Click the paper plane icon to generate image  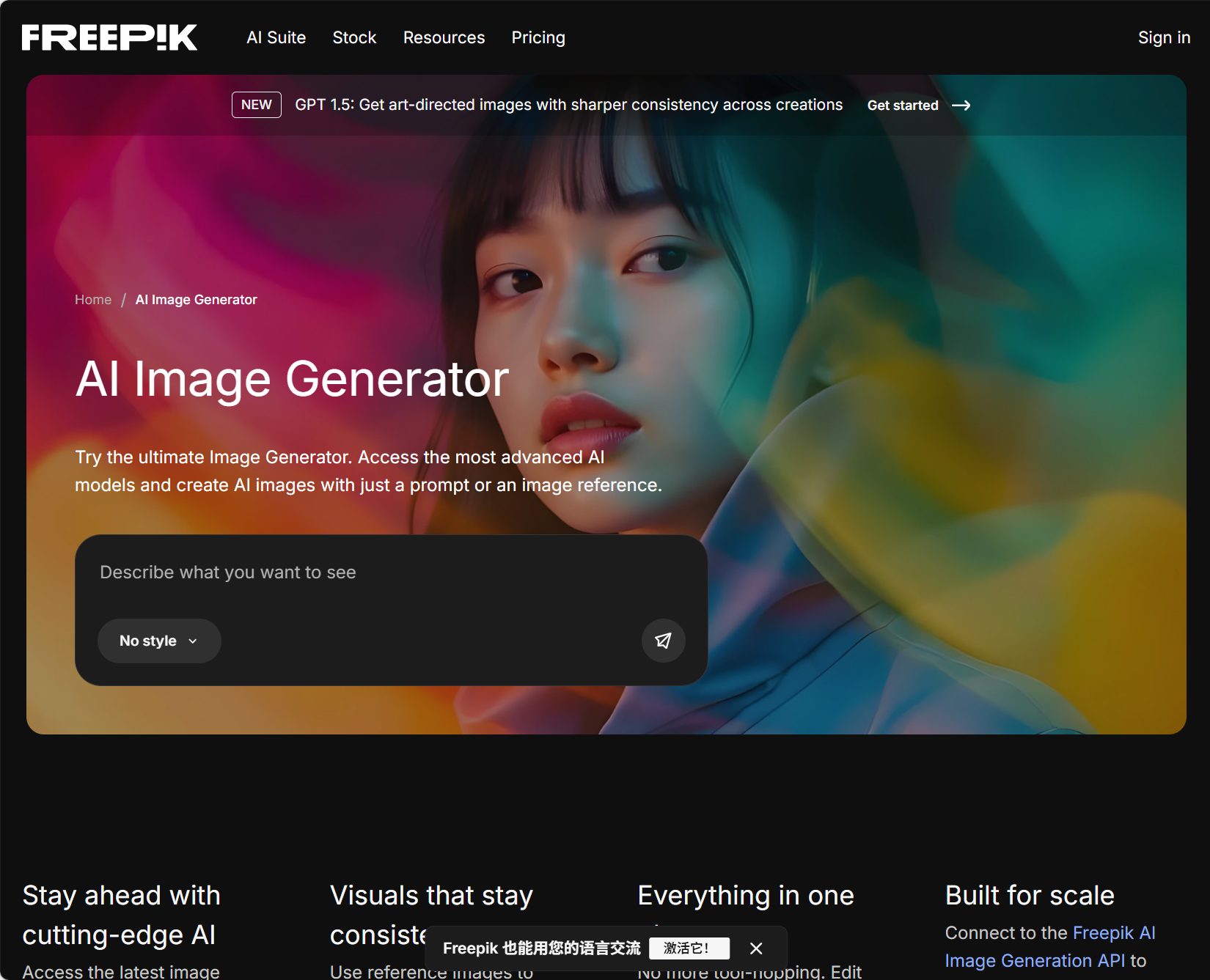click(662, 641)
